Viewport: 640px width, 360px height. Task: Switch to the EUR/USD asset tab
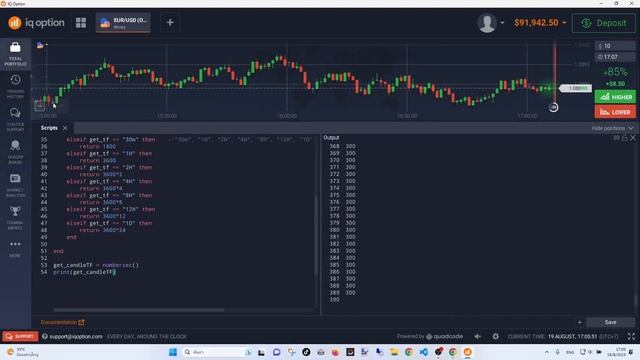[x=123, y=23]
